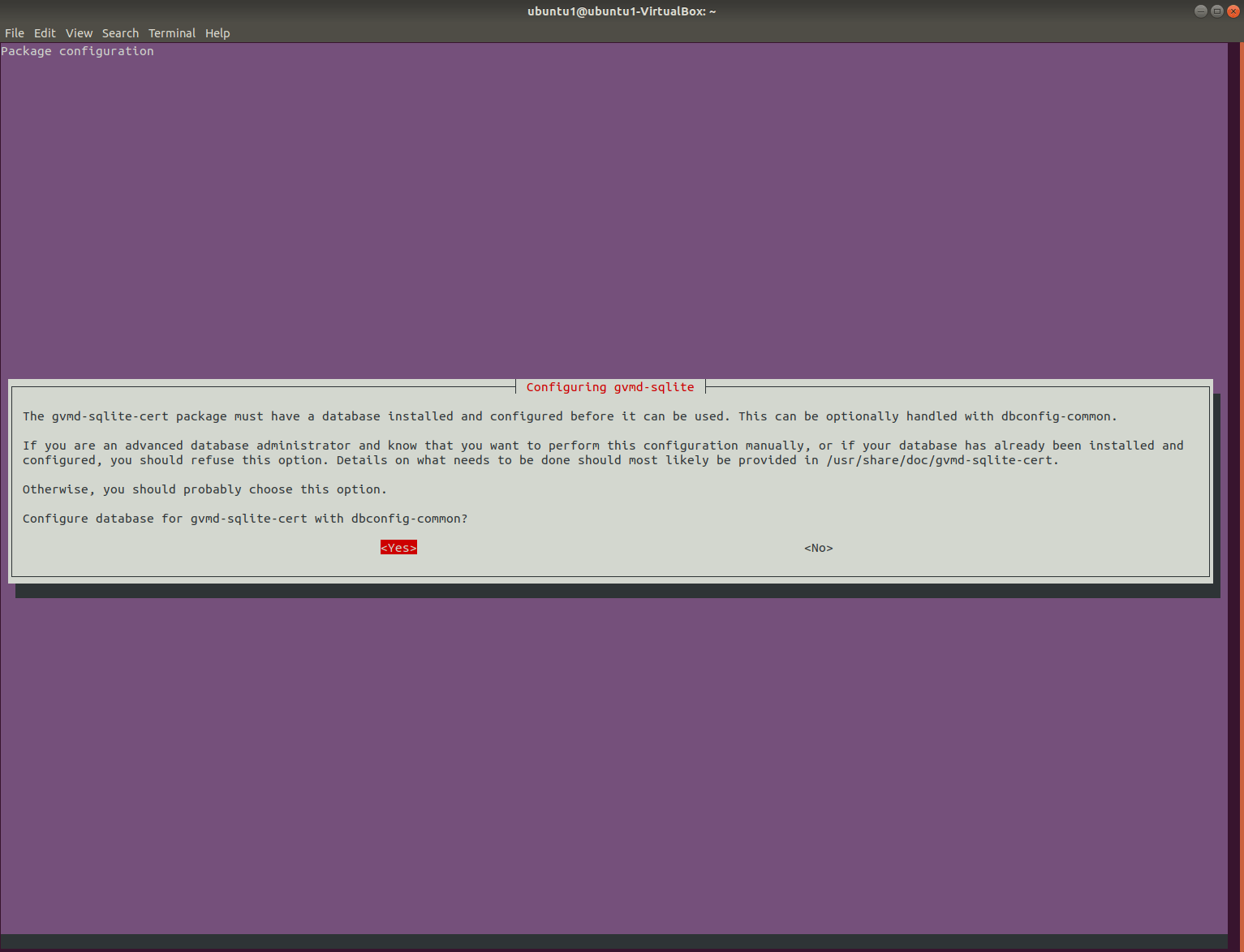1244x952 pixels.
Task: Open the Terminal menu
Action: click(x=171, y=33)
